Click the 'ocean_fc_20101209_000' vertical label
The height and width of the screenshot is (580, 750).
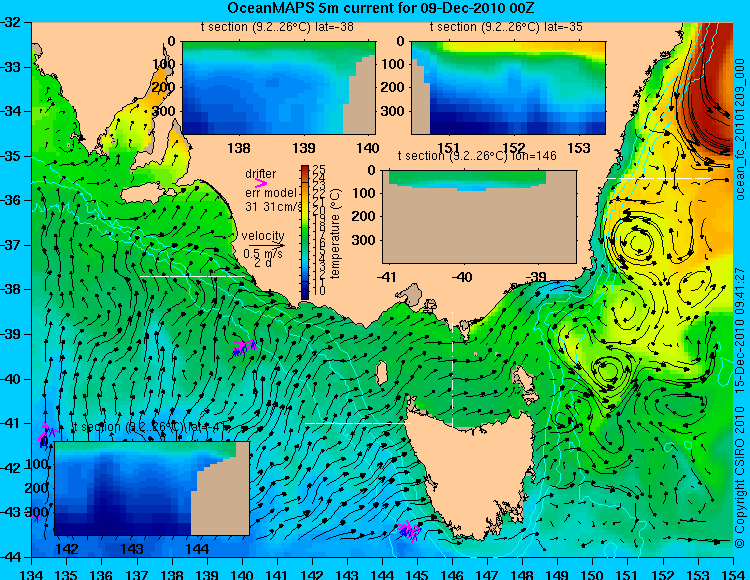pyautogui.click(x=740, y=129)
